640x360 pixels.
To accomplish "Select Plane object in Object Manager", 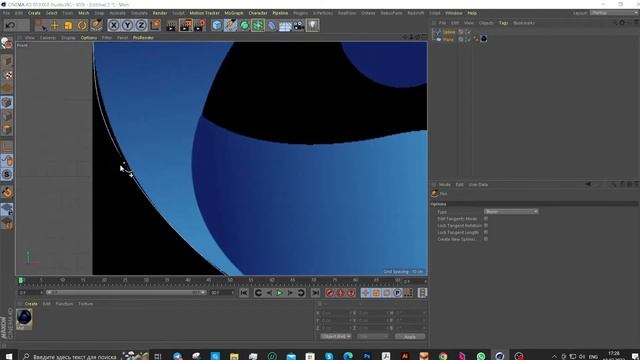I will click(x=448, y=39).
